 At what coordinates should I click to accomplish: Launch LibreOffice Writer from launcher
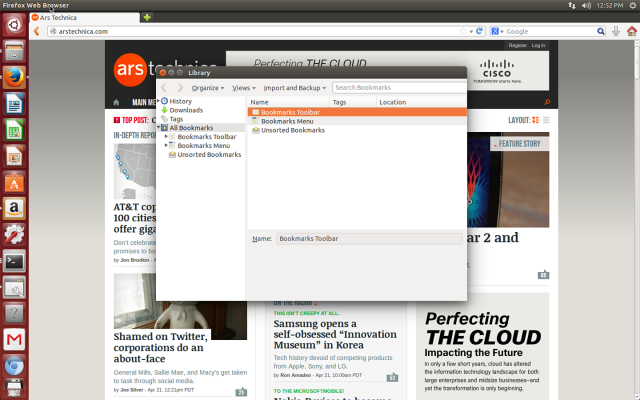point(14,104)
